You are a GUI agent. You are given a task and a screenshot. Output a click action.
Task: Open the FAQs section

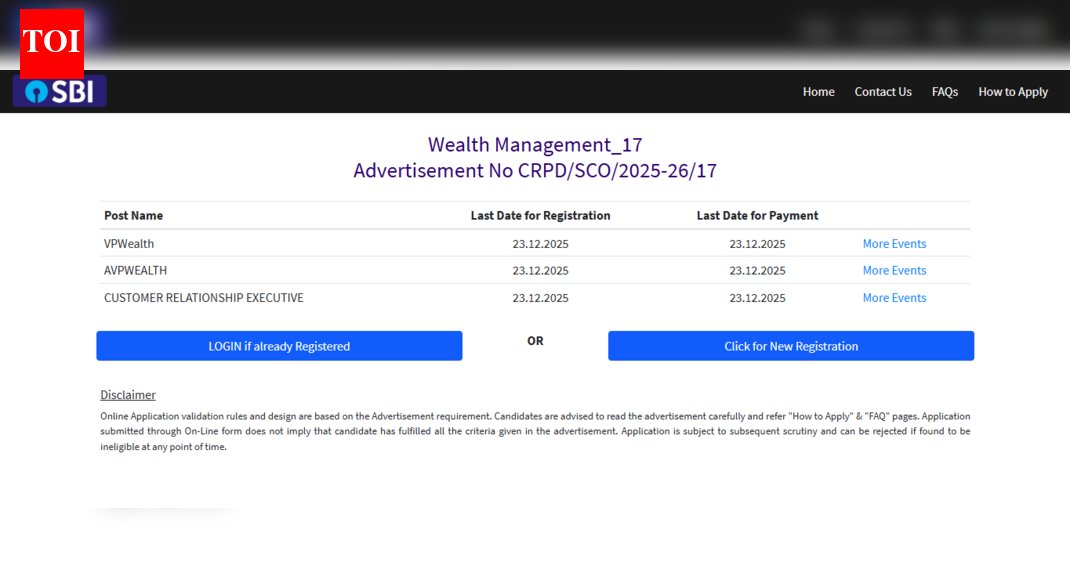pos(944,91)
